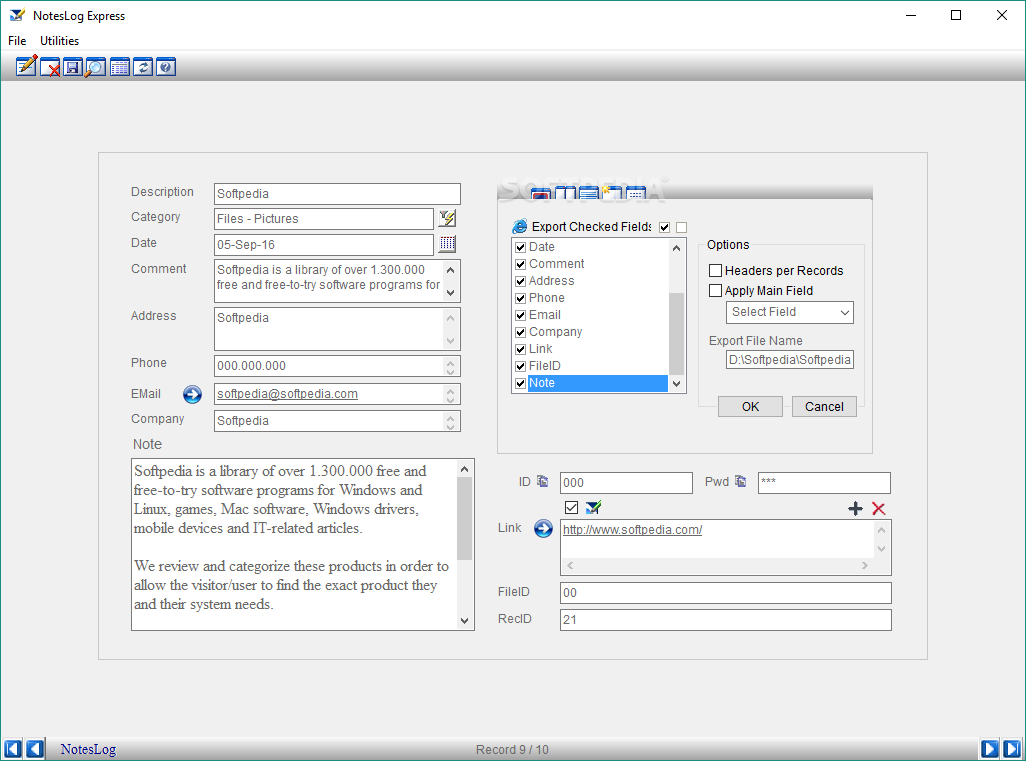The image size is (1026, 761).
Task: Click the Phone field spinner arrows
Action: (450, 366)
